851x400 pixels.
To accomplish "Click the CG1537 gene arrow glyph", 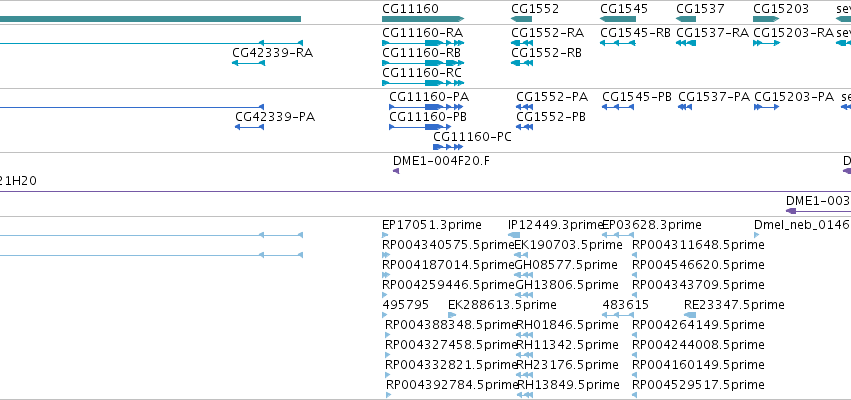I will pos(686,19).
